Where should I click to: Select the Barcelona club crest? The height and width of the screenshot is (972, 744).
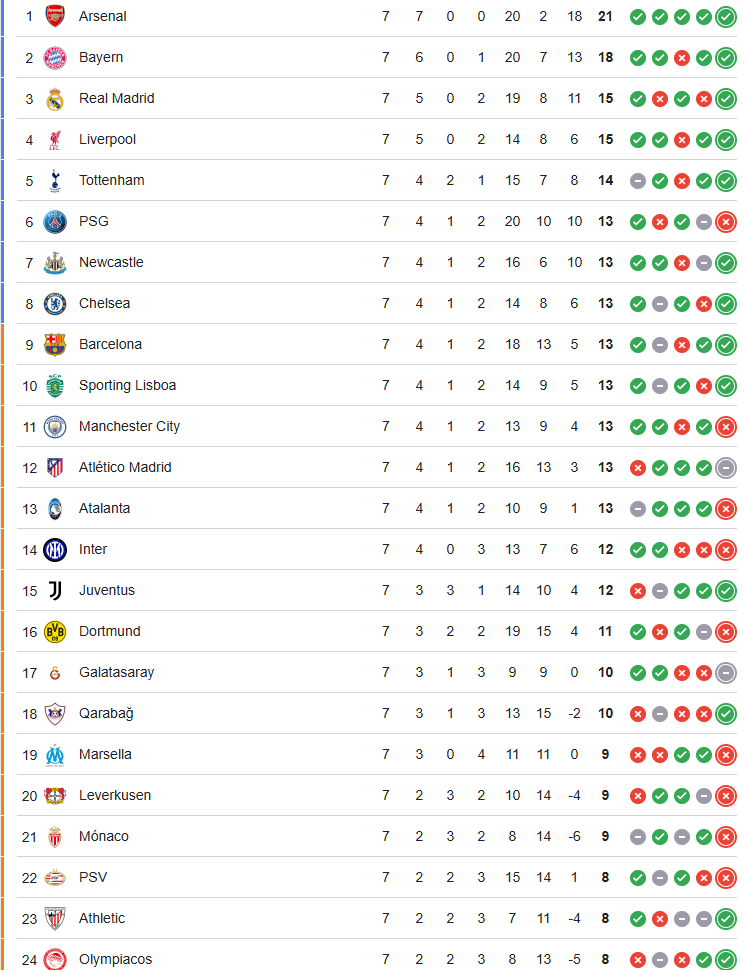[56, 344]
